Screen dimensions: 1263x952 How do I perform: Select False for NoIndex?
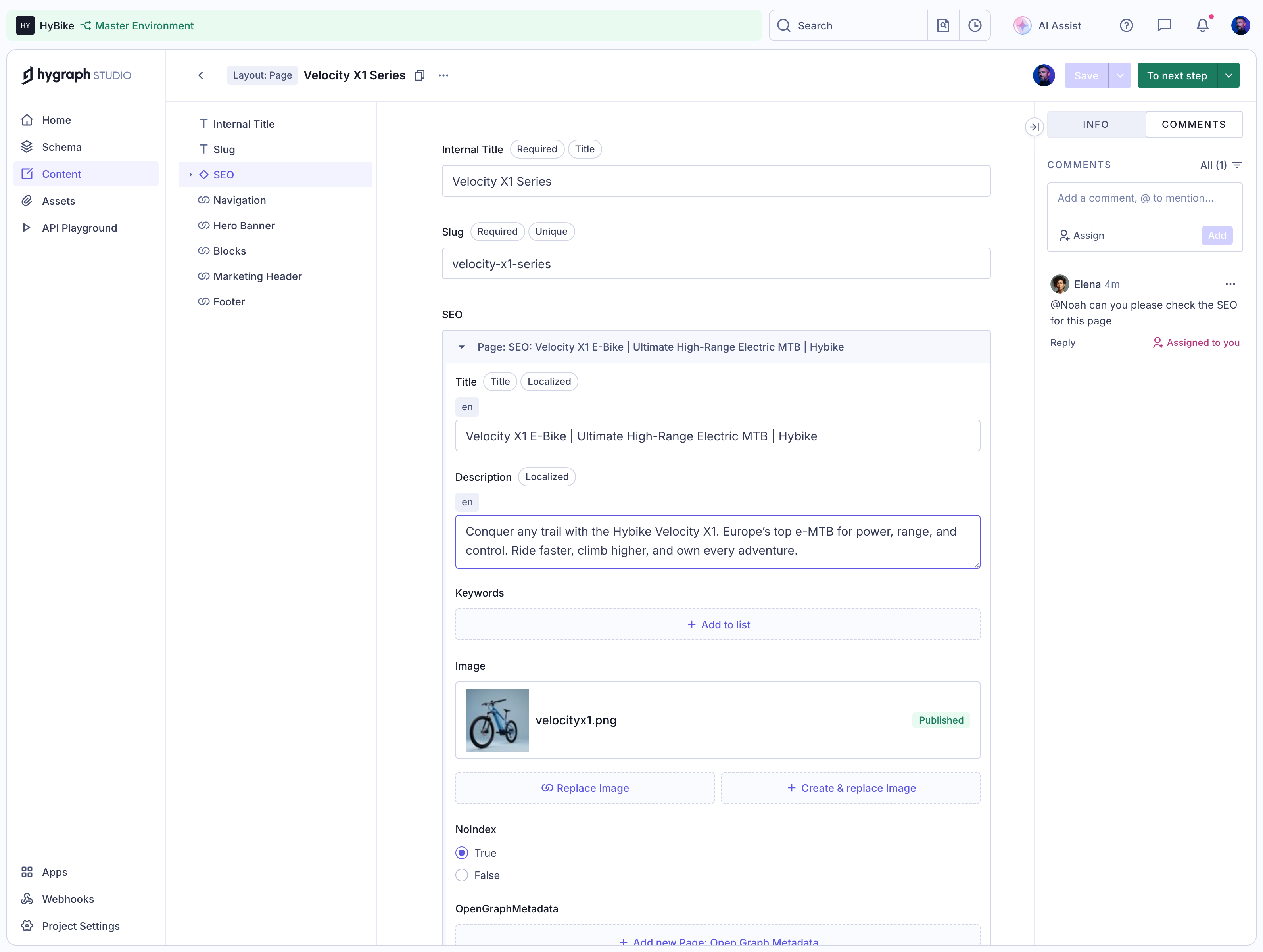[462, 875]
